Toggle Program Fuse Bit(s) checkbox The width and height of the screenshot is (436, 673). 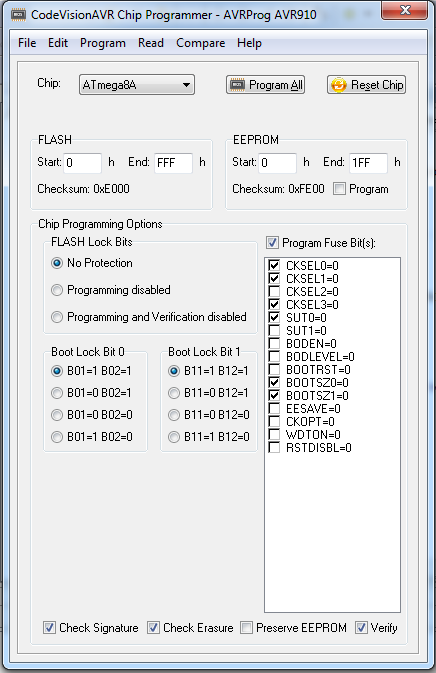(x=272, y=243)
